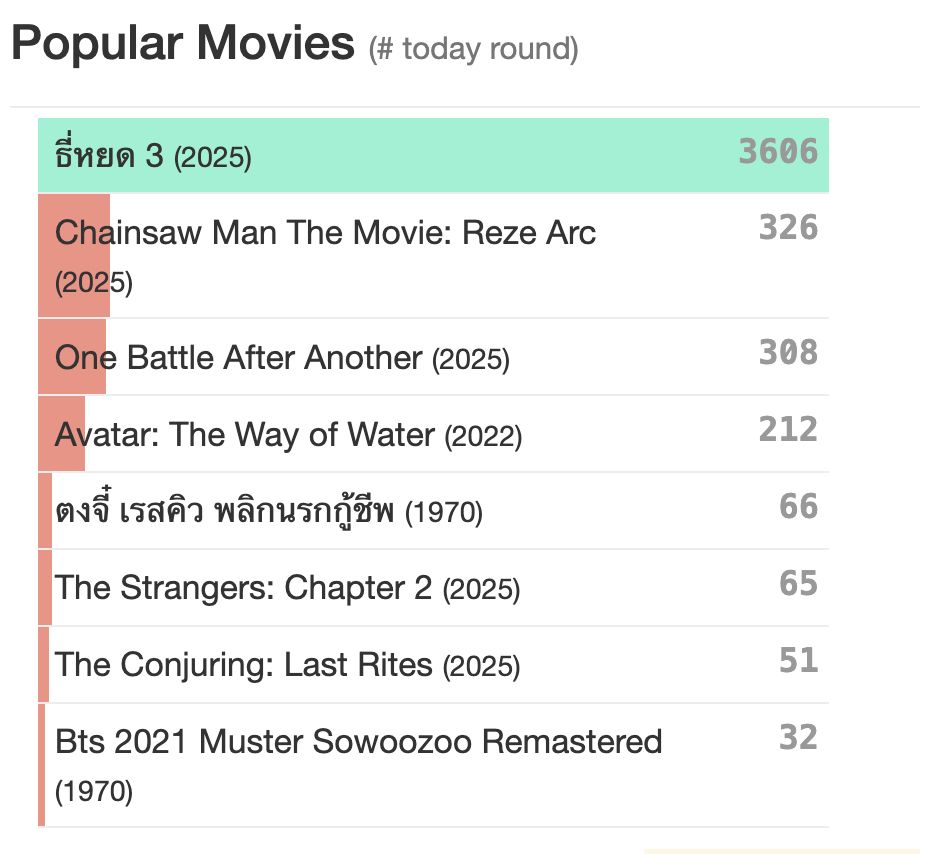Open One Battle After Another listing
This screenshot has height=854, width=946.
coord(433,357)
